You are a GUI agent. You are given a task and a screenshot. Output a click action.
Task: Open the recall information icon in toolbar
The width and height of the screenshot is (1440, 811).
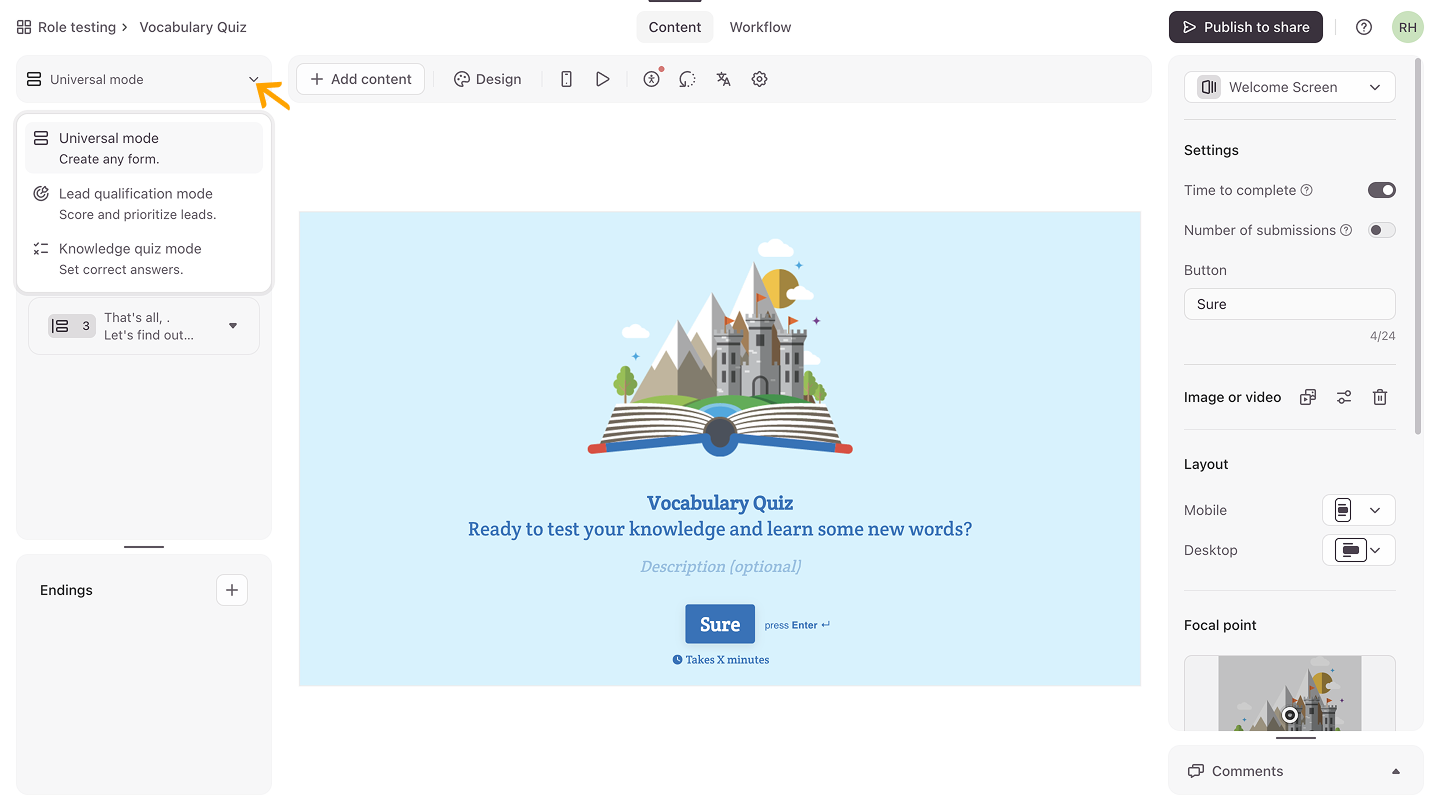[x=687, y=79]
